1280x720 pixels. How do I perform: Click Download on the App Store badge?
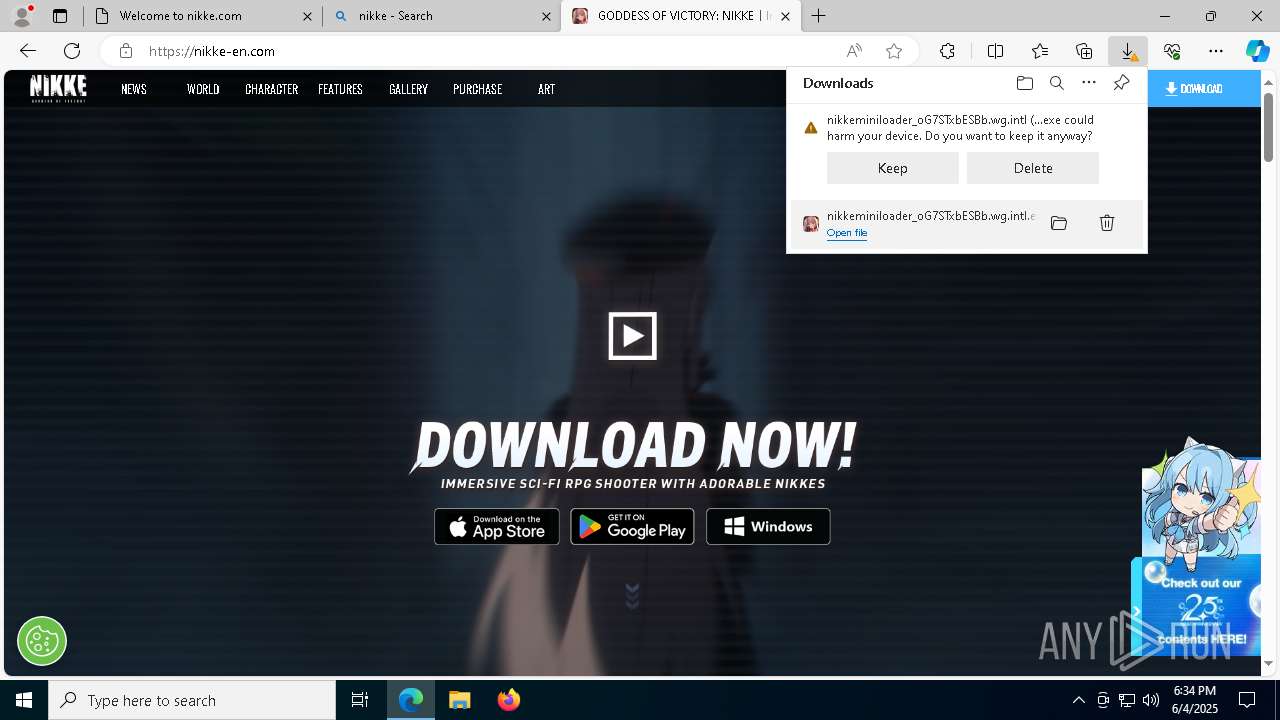tap(497, 526)
